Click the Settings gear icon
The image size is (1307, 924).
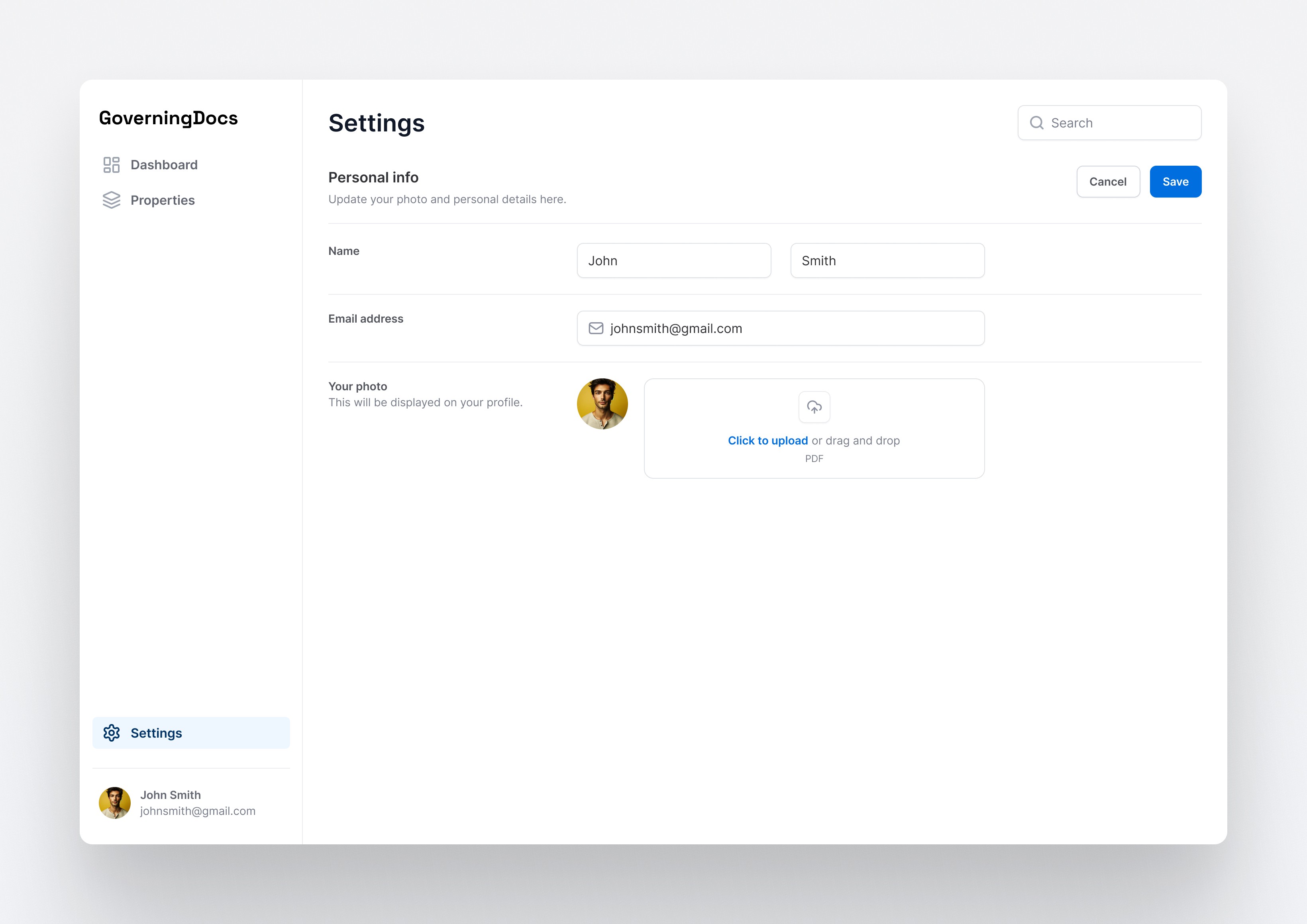[x=112, y=733]
